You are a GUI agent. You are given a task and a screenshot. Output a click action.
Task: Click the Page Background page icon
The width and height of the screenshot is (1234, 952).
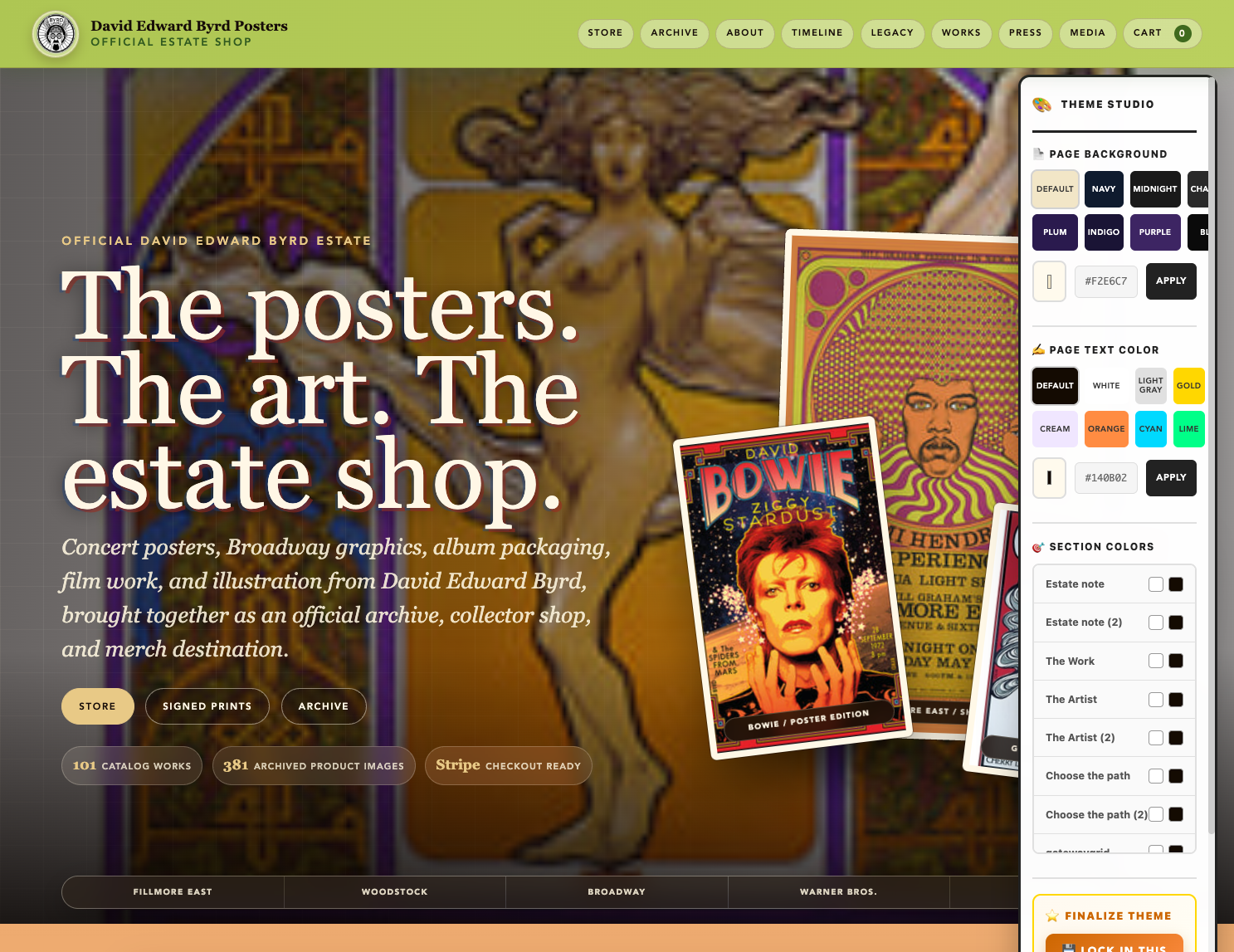(1038, 154)
